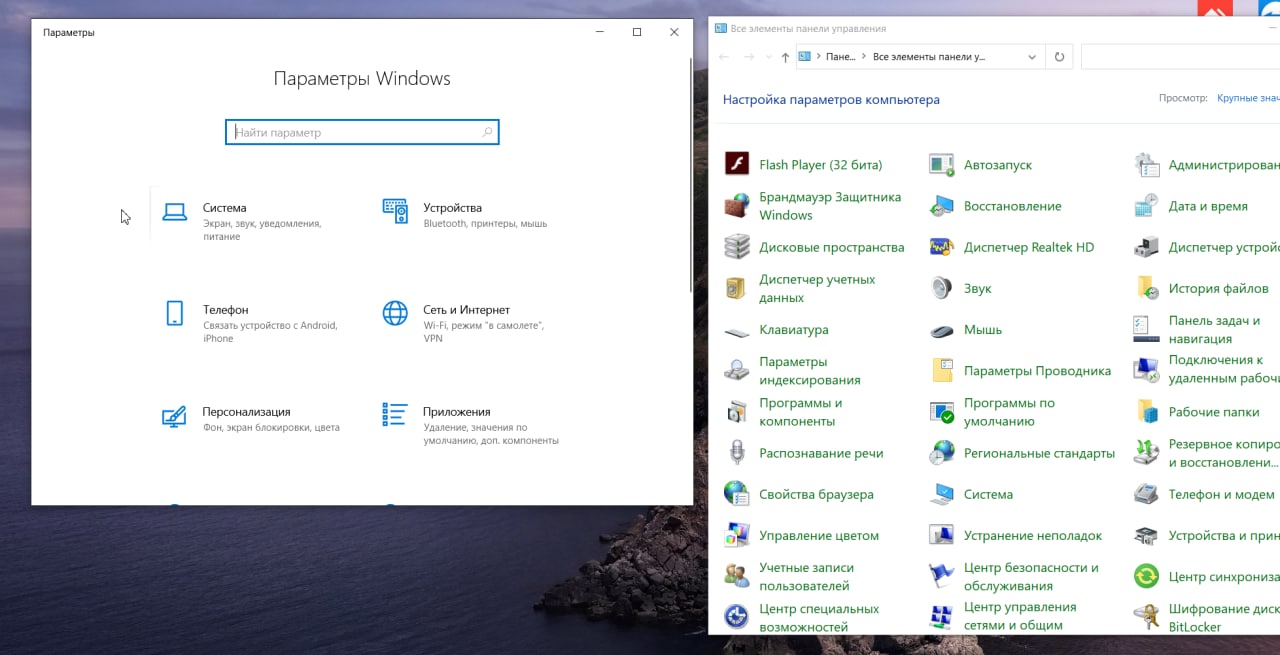Click the Программы и компоненты icon

737,412
